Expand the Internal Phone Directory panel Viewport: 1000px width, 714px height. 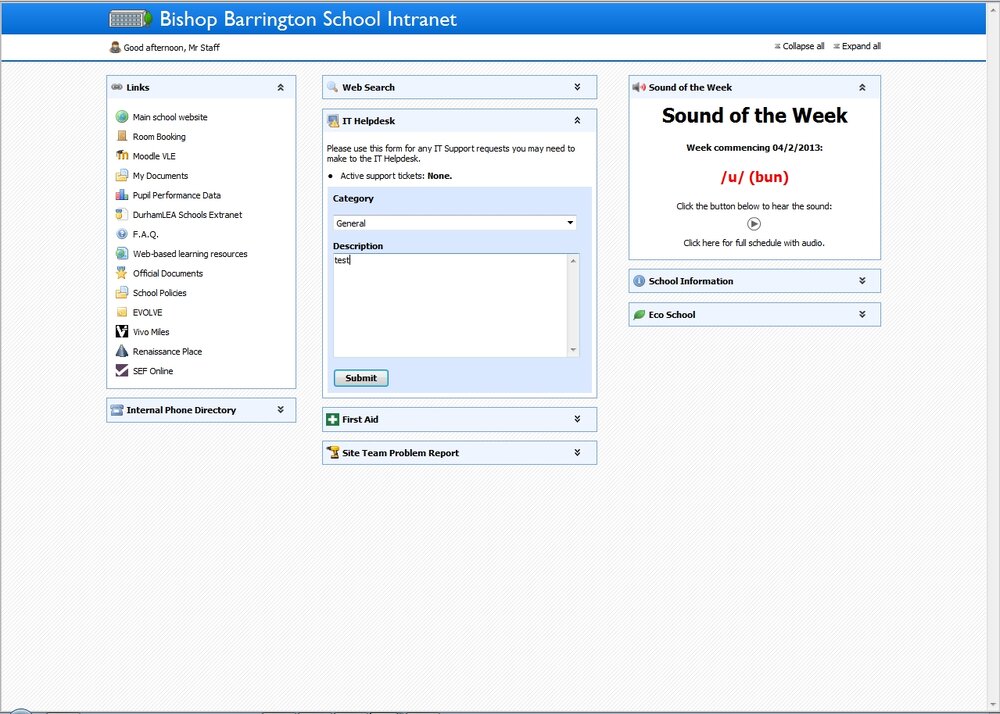click(281, 410)
